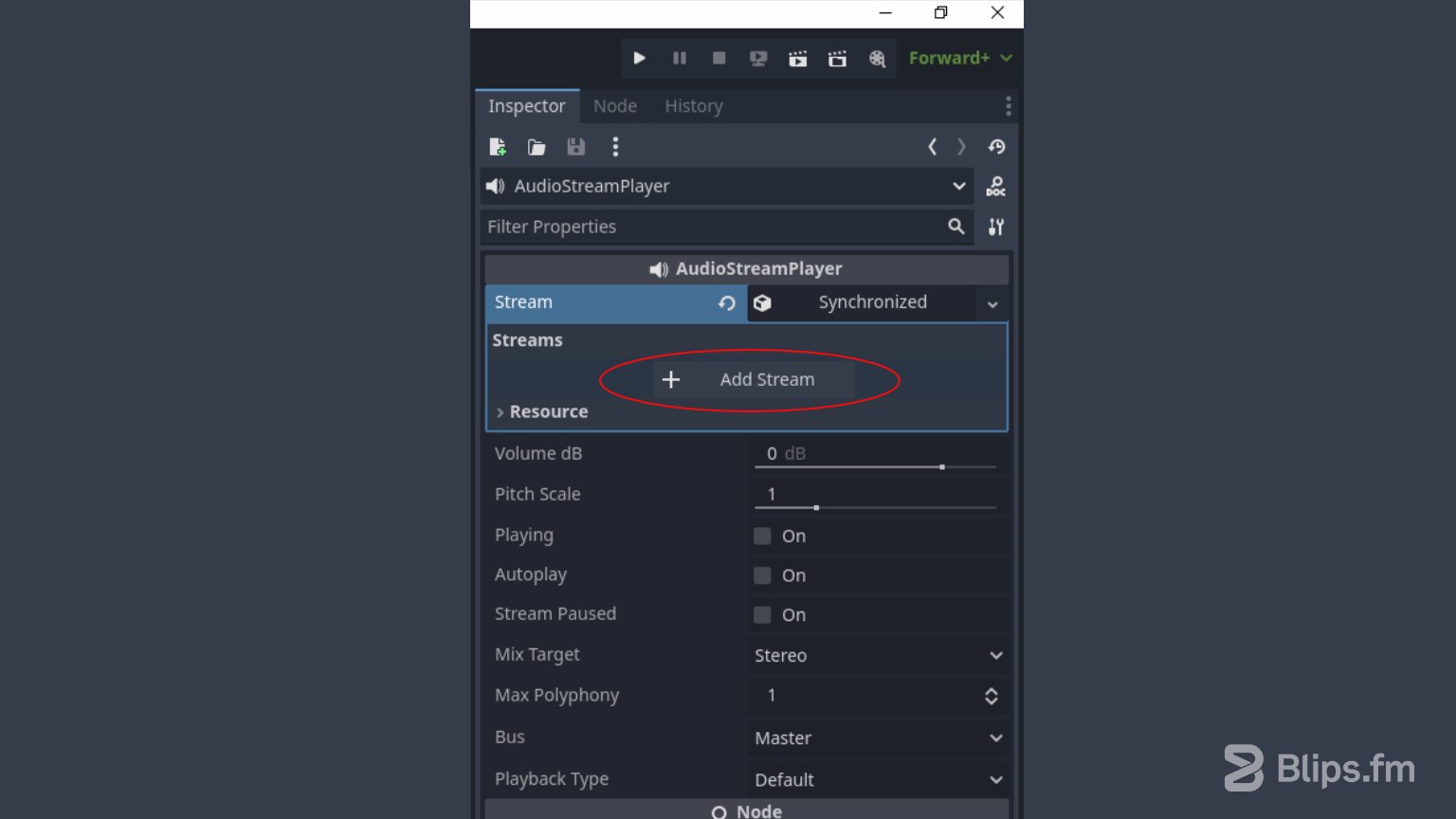Minimize the window
Viewport: 1456px width, 819px height.
(885, 12)
